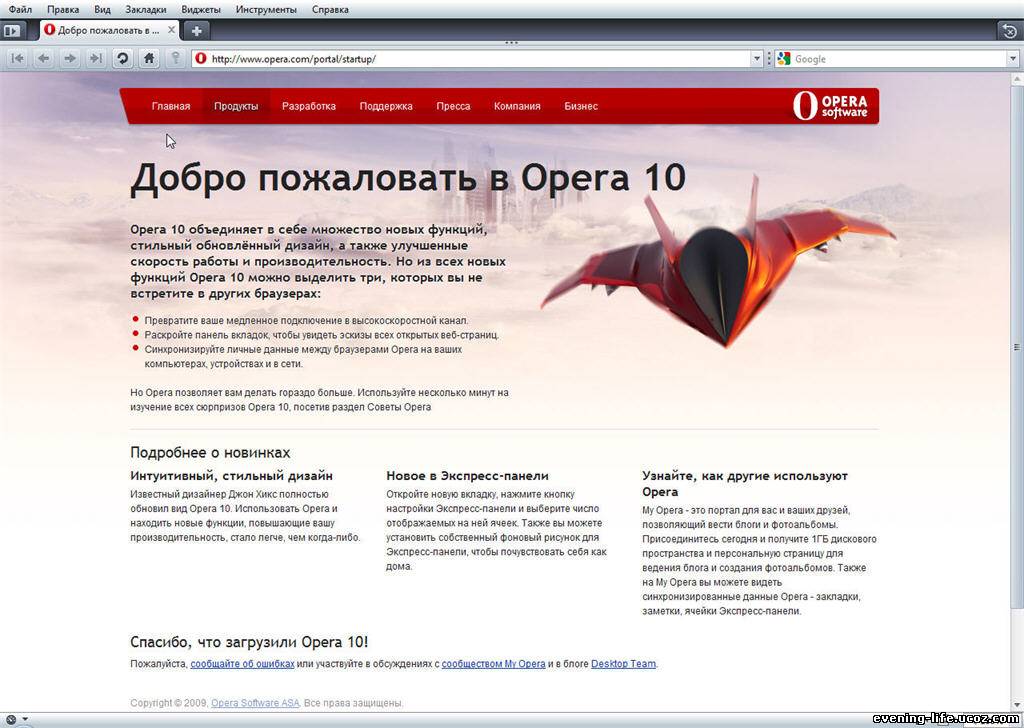This screenshot has height=728, width=1024.
Task: Open Пресса in the site navigation
Action: (x=453, y=106)
